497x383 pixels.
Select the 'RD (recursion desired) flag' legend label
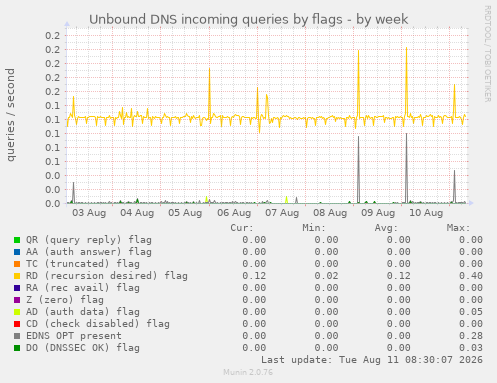click(107, 276)
